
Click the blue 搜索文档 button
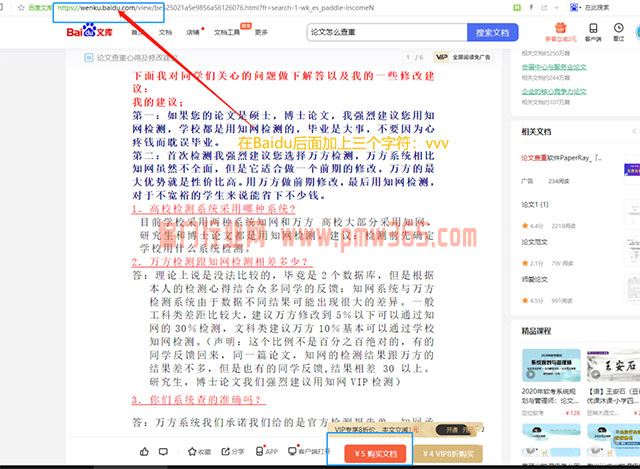pyautogui.click(x=493, y=32)
